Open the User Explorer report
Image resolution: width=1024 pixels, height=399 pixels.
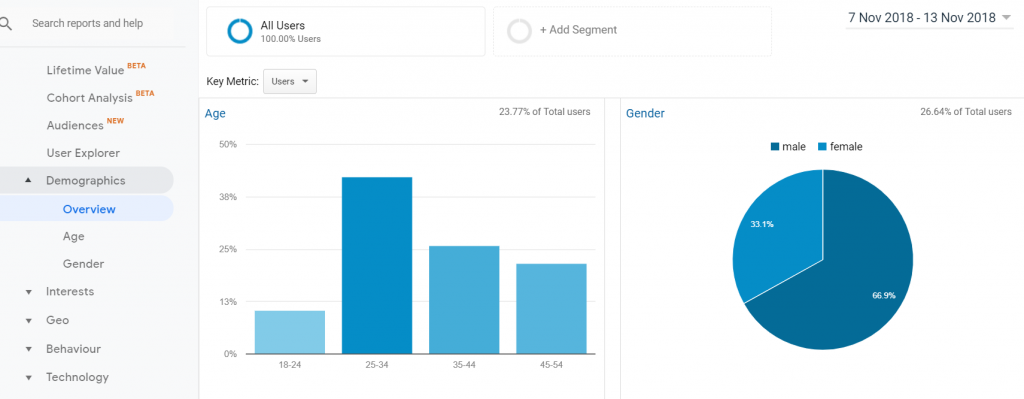[83, 153]
